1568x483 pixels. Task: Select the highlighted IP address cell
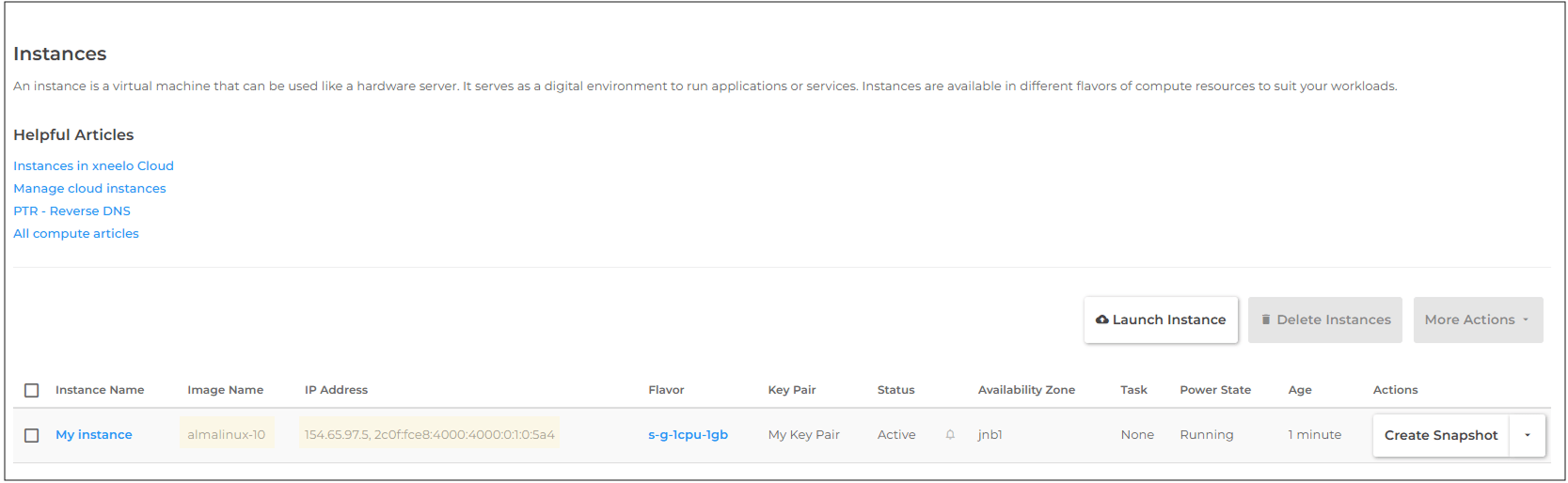pyautogui.click(x=429, y=435)
